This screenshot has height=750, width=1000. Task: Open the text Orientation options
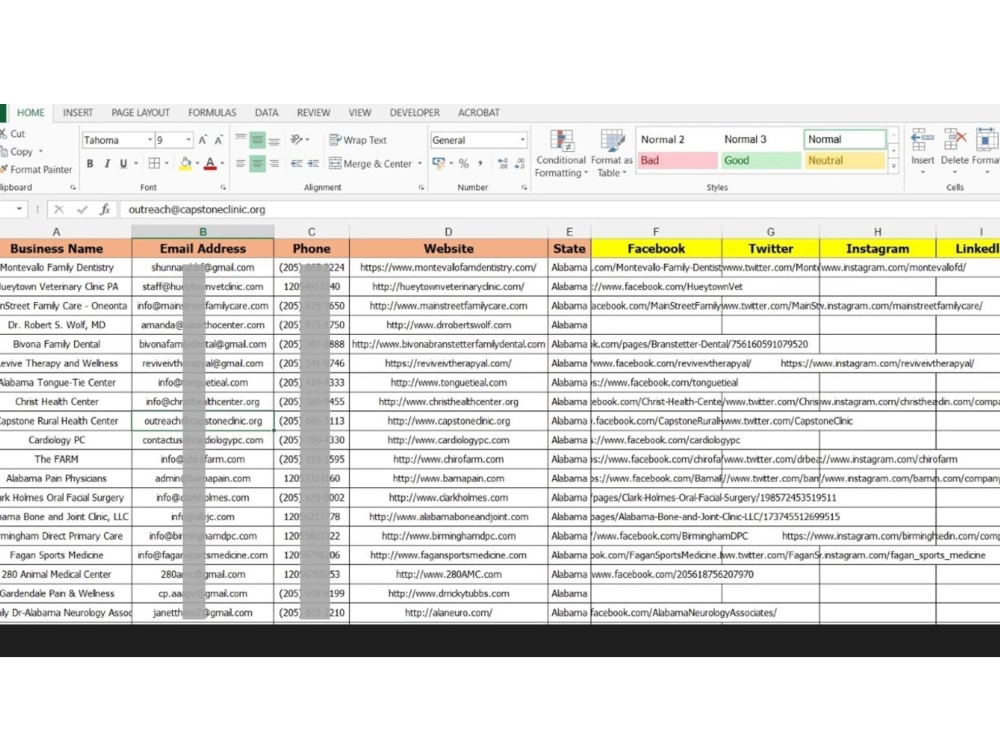[x=297, y=140]
